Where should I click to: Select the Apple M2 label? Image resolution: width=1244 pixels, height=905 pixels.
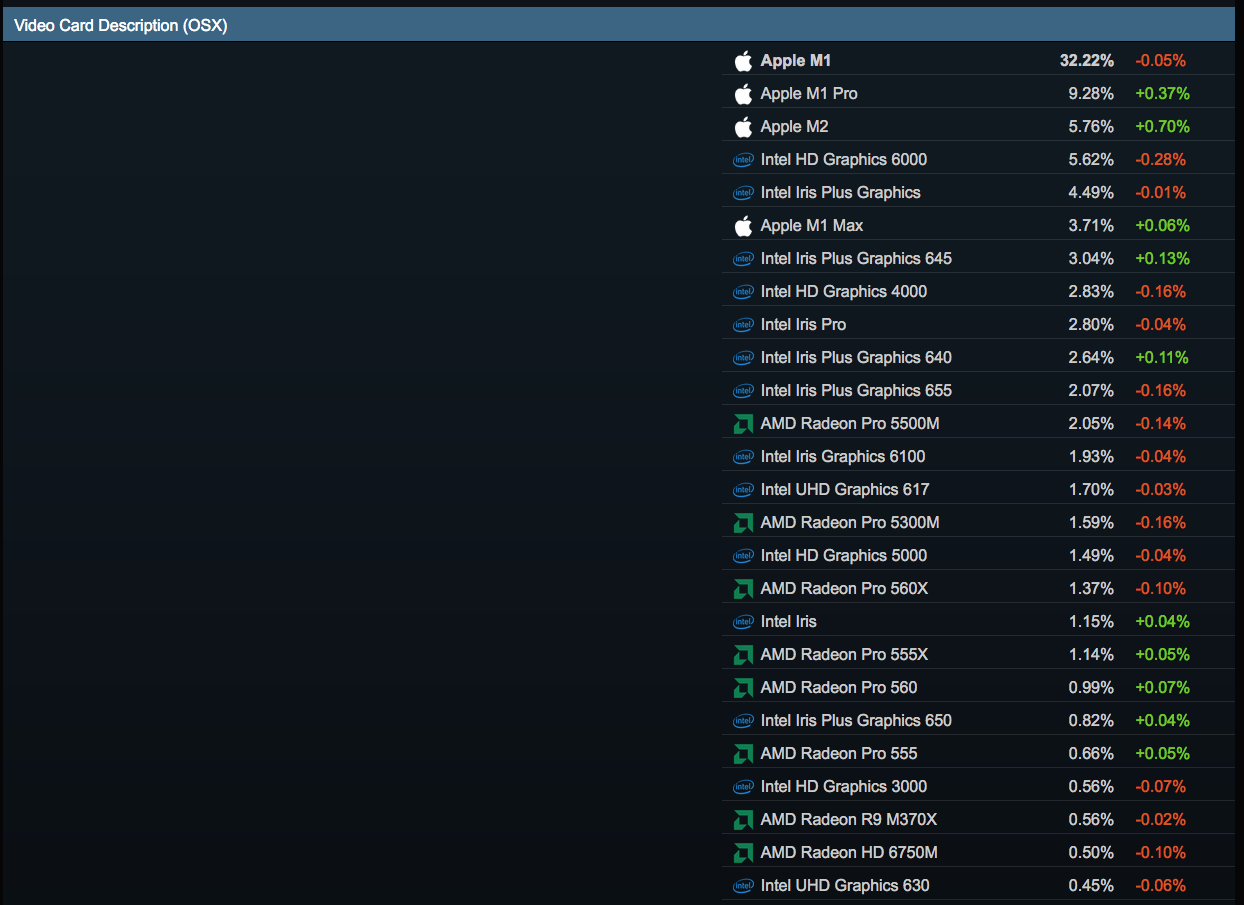(x=795, y=127)
